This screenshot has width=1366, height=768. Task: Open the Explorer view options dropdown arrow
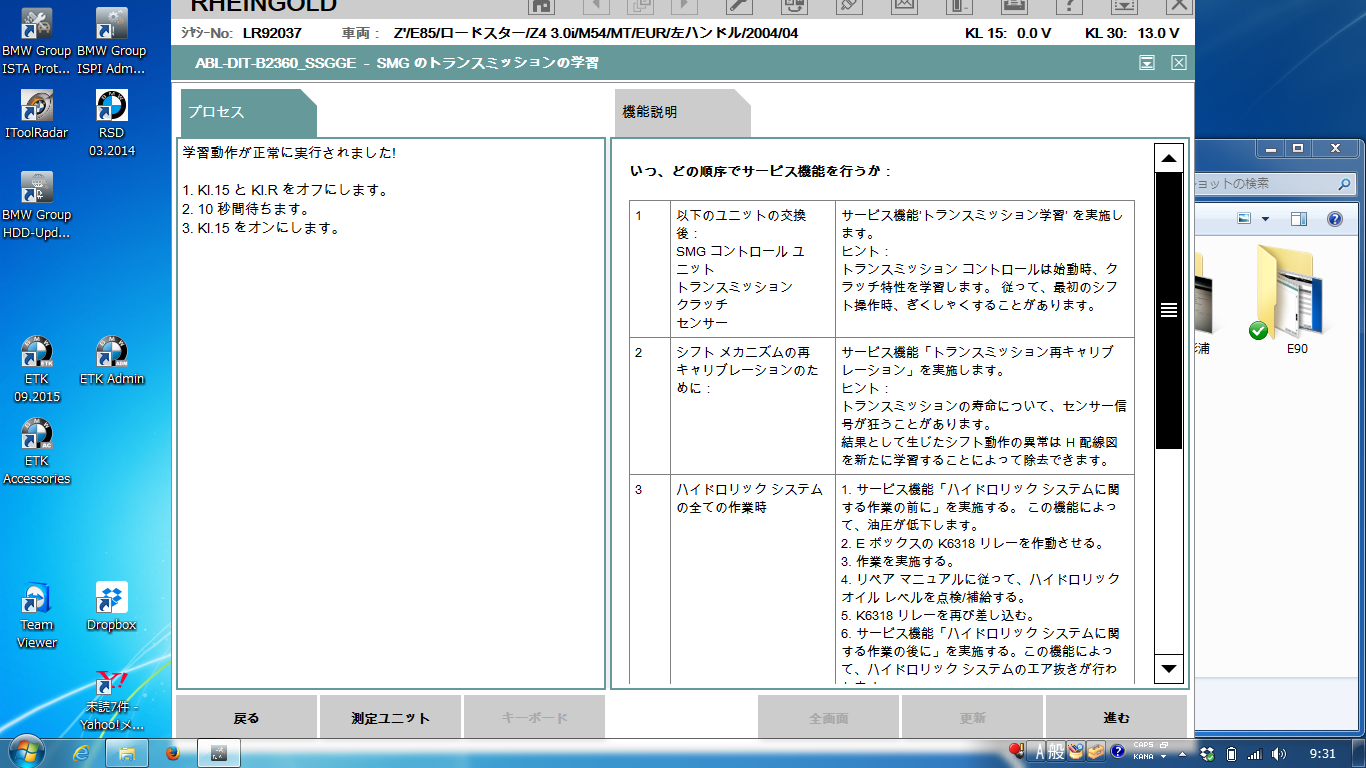(x=1264, y=219)
